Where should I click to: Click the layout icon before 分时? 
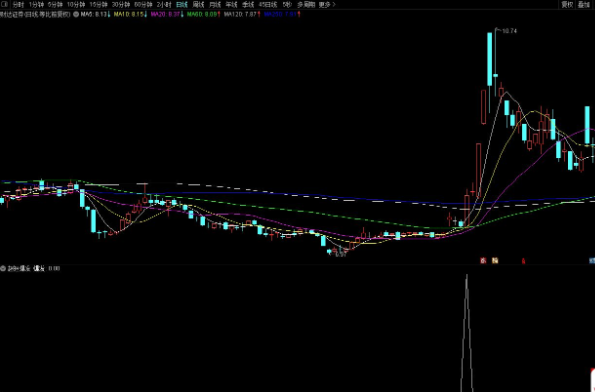tap(4, 5)
